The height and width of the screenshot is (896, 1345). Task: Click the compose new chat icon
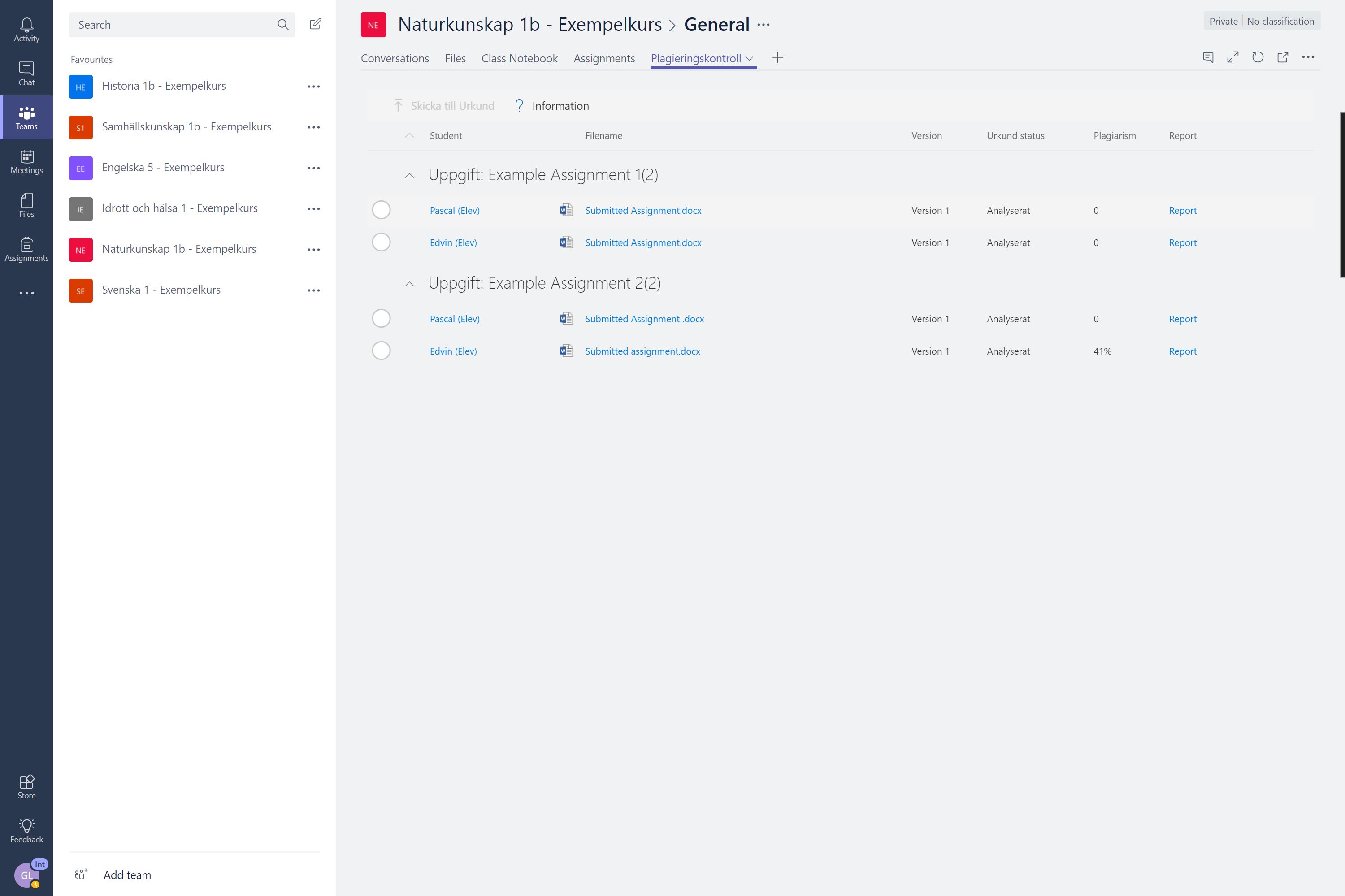(x=315, y=24)
